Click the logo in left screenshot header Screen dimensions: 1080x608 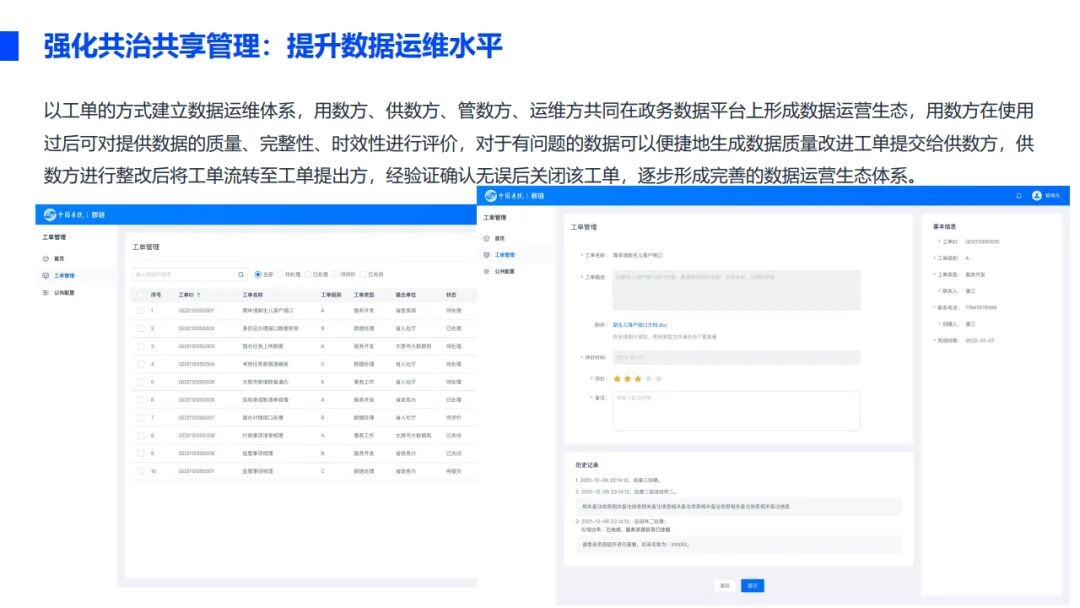click(50, 215)
